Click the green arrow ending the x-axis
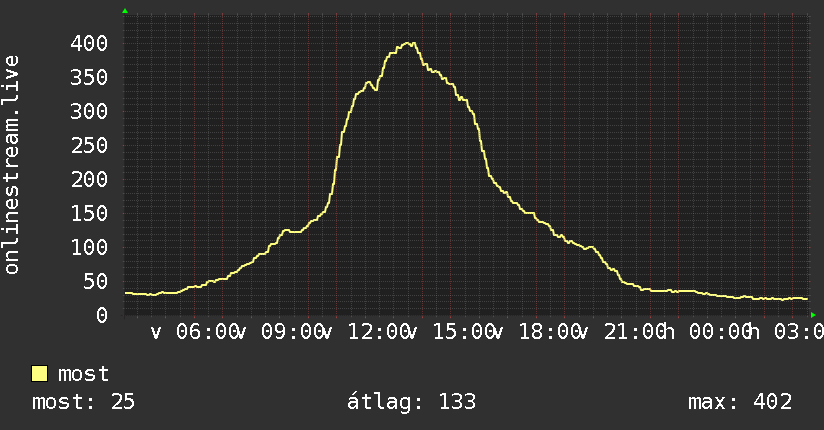Image resolution: width=824 pixels, height=430 pixels. (x=813, y=315)
